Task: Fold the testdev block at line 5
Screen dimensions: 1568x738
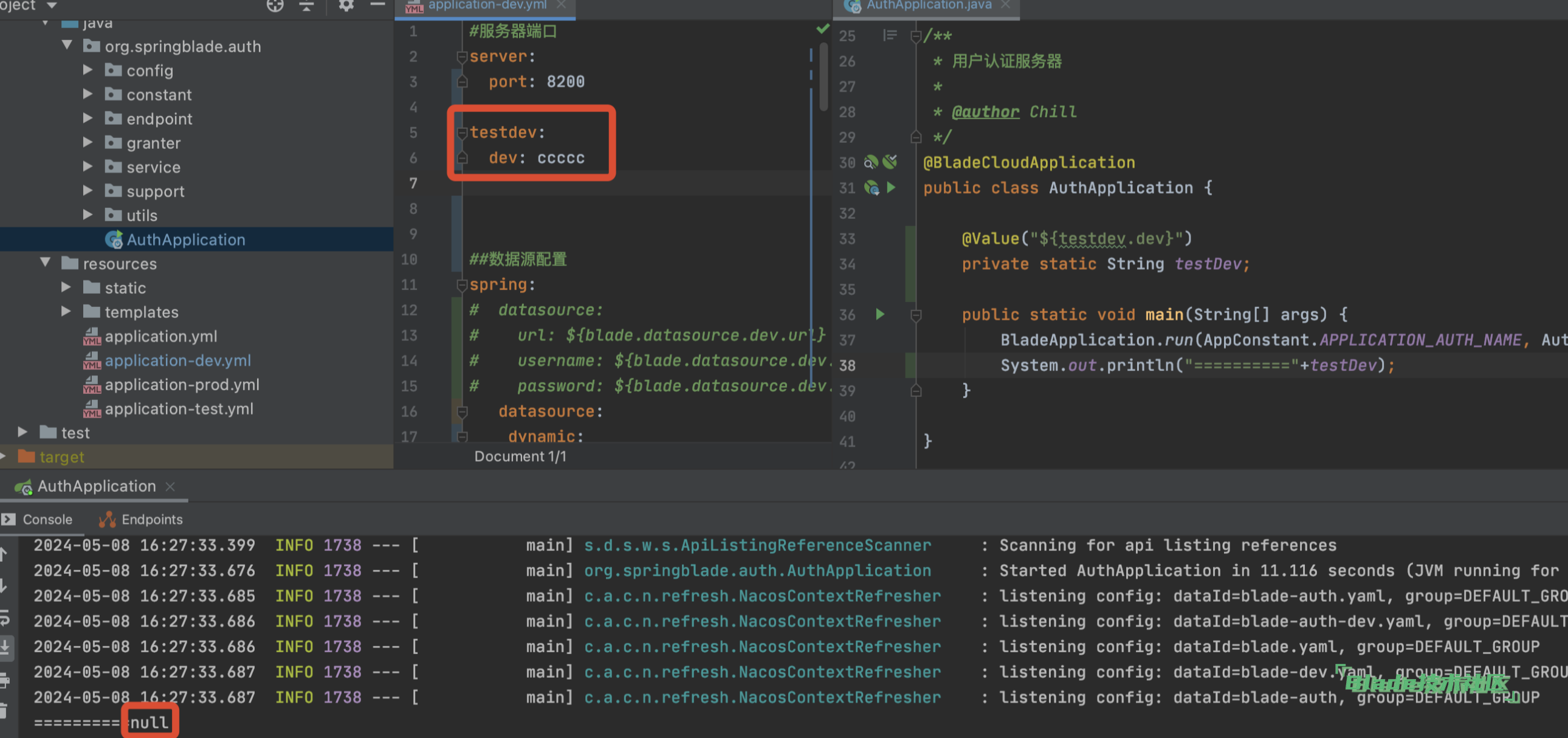Action: (x=462, y=132)
